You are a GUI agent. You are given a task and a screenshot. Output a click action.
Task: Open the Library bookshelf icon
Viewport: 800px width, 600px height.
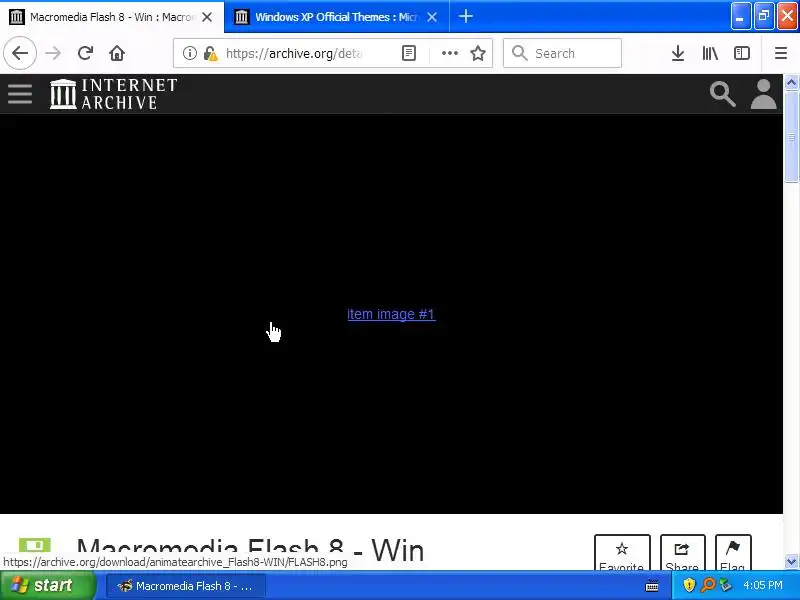tap(710, 53)
